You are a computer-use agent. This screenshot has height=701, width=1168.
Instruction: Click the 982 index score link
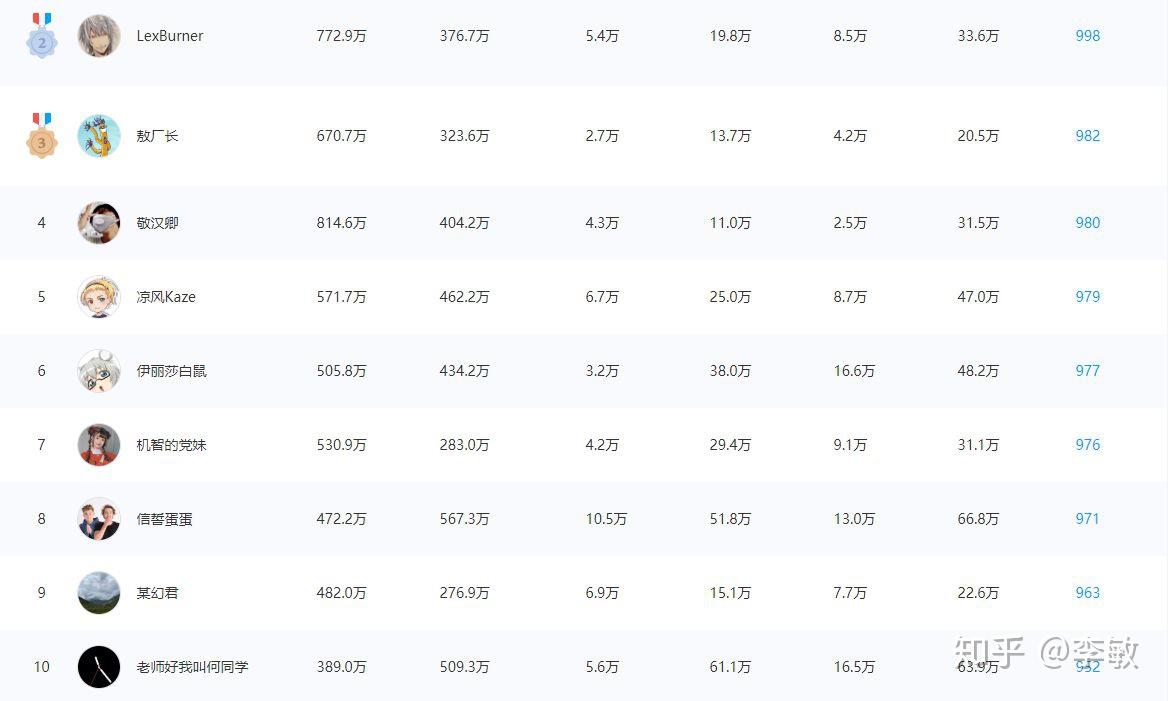(1087, 136)
